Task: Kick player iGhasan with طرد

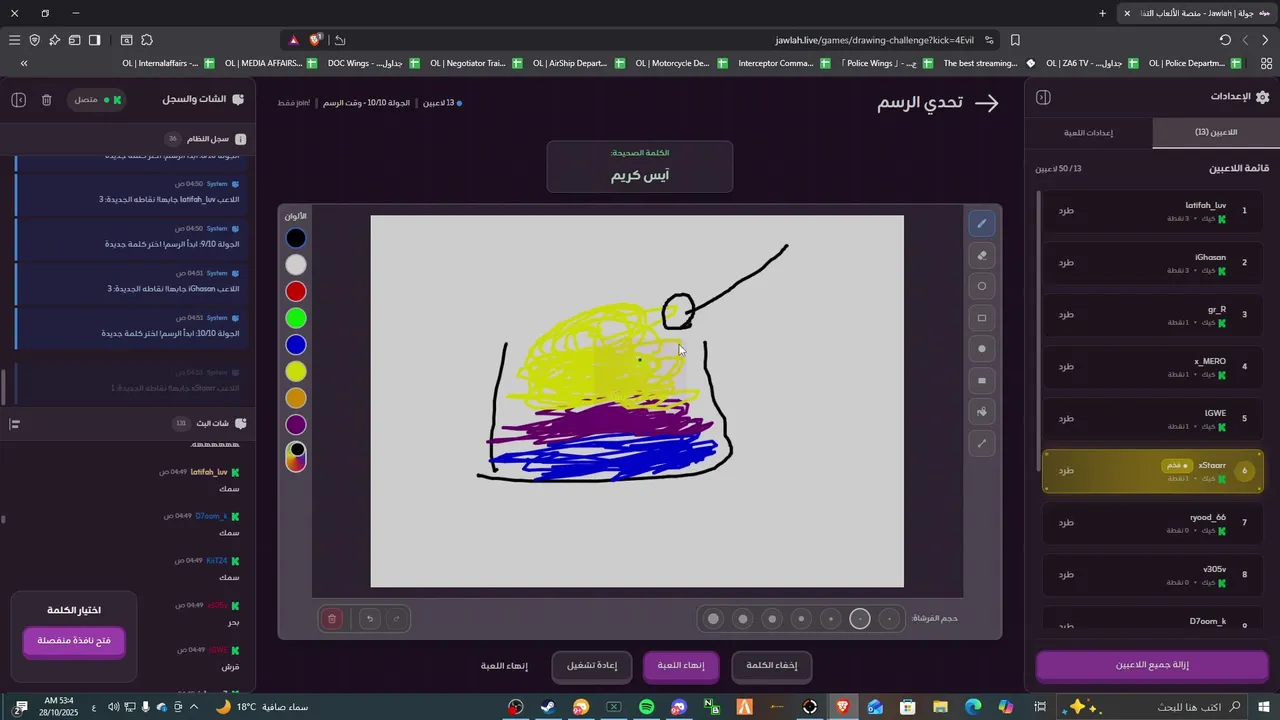Action: click(x=1066, y=263)
